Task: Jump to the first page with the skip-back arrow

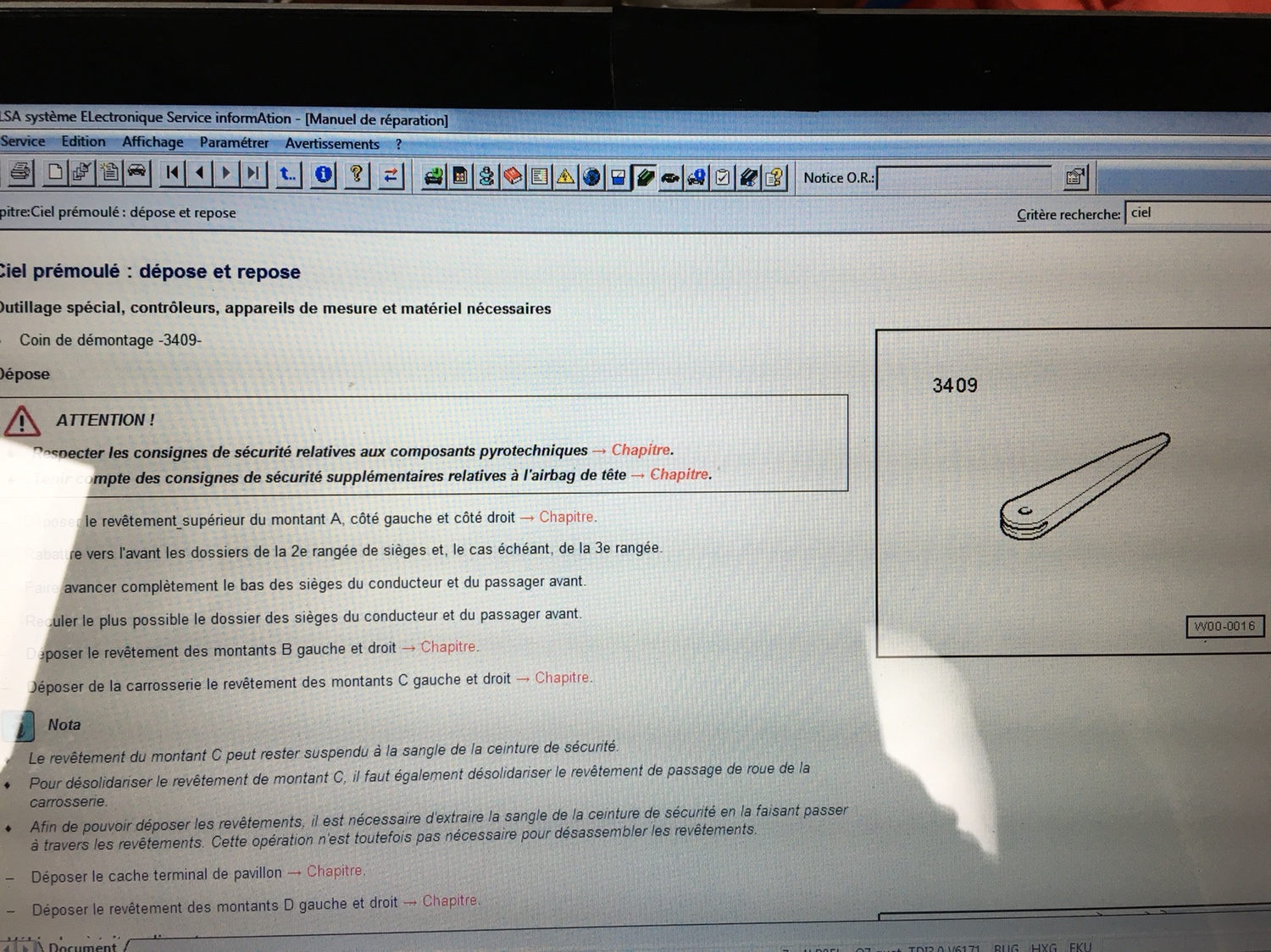Action: 173,174
